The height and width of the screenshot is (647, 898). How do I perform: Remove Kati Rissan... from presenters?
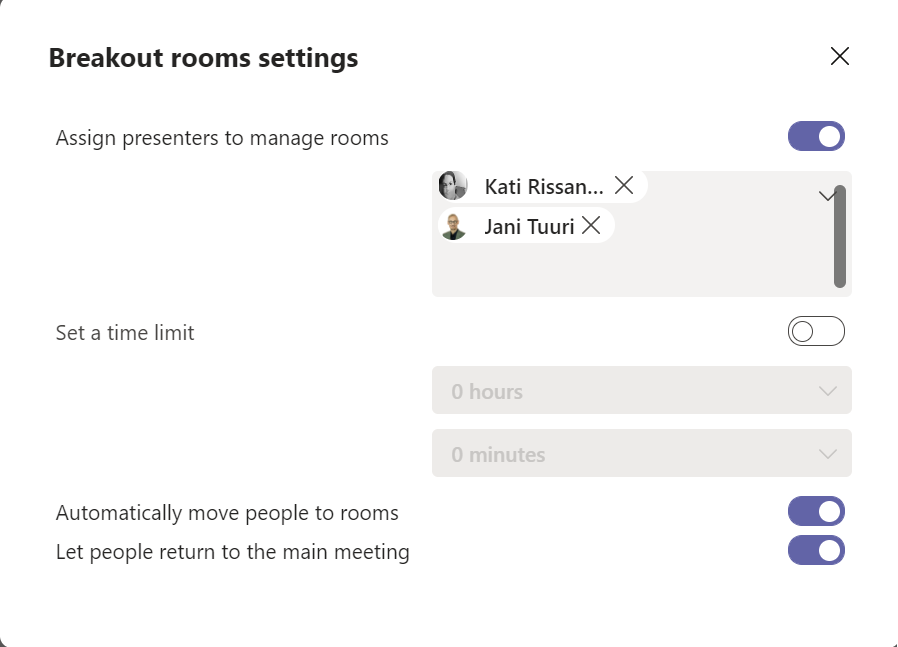point(624,185)
